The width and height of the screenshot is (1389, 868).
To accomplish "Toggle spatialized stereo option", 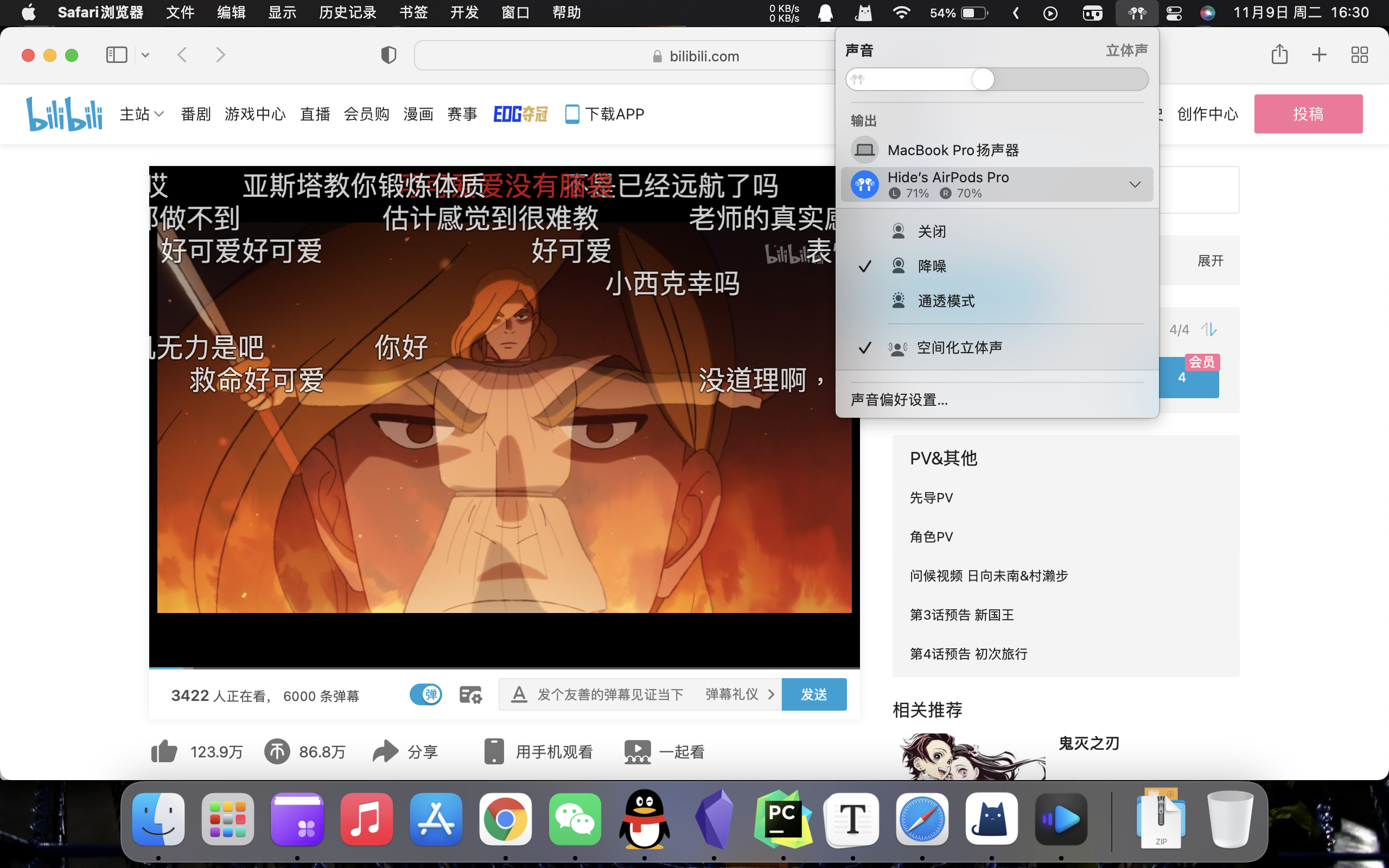I will coord(959,347).
